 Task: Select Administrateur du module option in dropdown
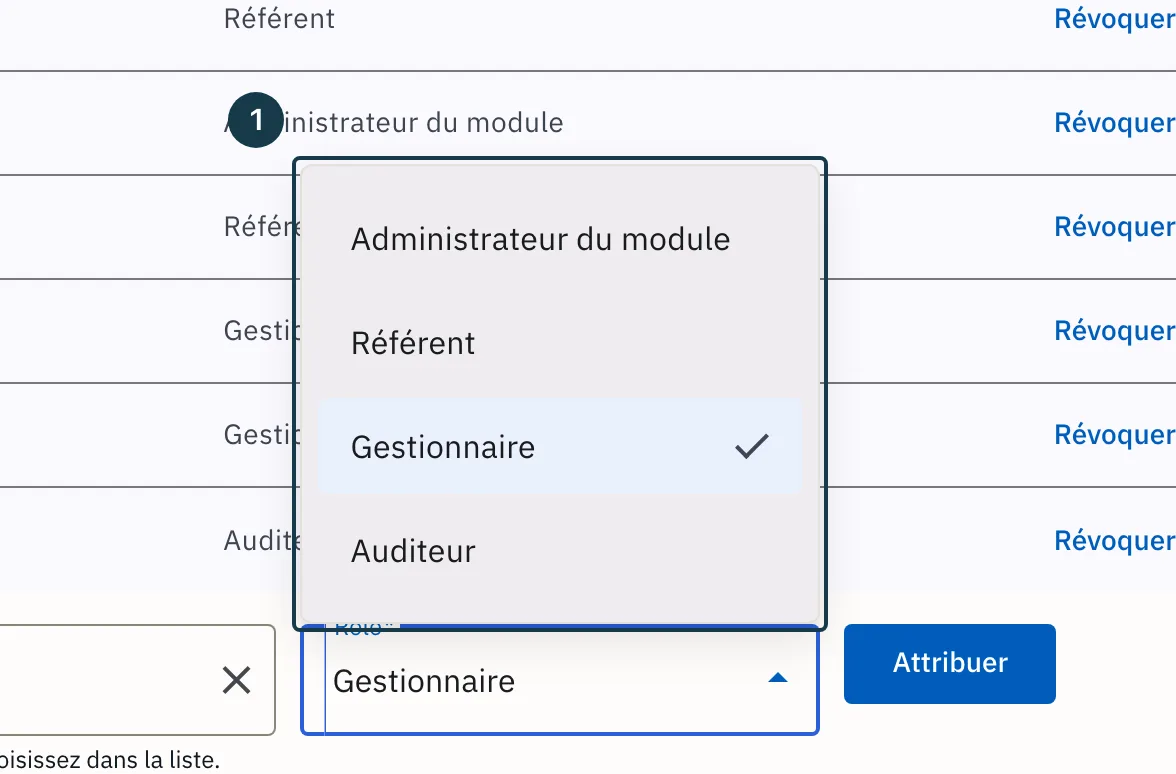[560, 239]
